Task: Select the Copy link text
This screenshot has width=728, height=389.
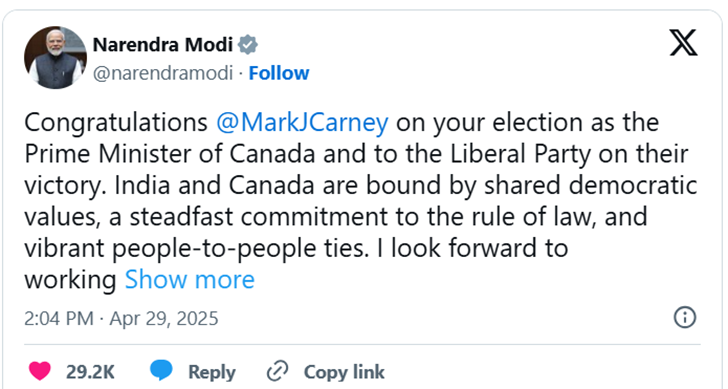Action: (x=344, y=372)
